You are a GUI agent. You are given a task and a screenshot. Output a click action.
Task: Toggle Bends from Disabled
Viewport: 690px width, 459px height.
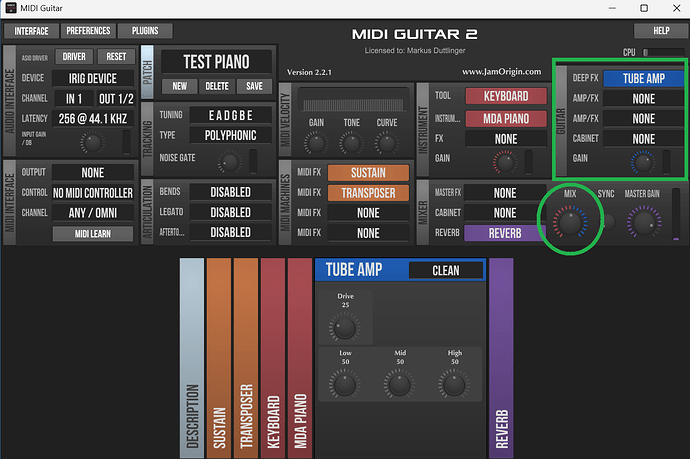pyautogui.click(x=230, y=192)
